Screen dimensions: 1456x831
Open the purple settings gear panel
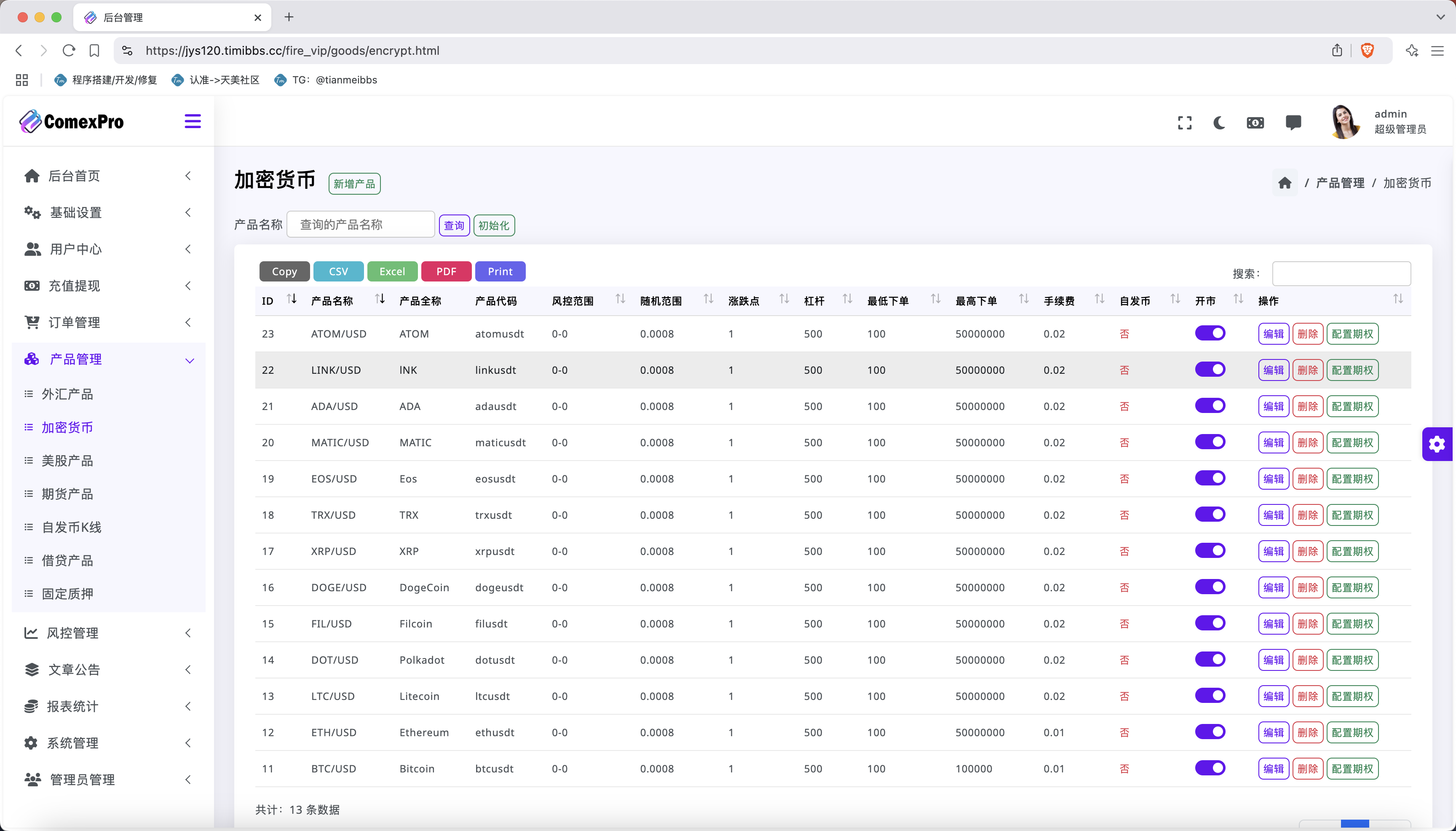(1437, 443)
